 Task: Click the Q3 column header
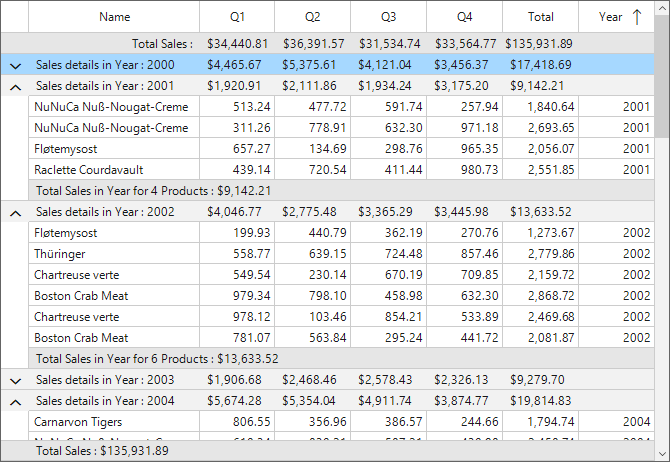click(388, 17)
